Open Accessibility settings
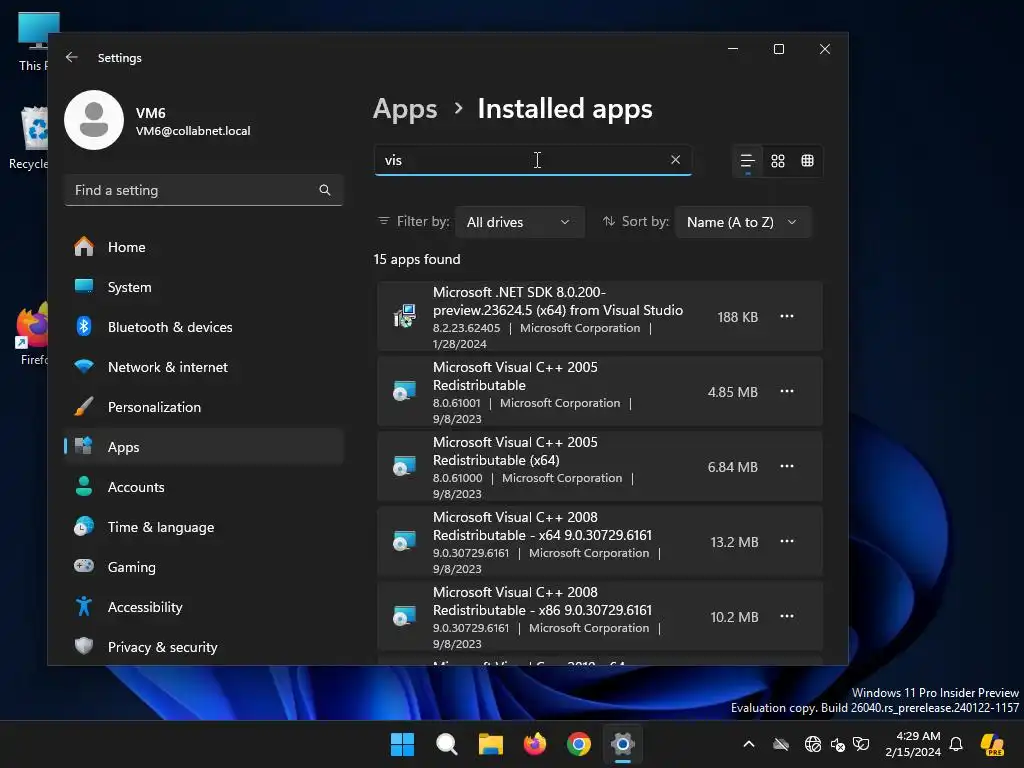 pos(204,607)
